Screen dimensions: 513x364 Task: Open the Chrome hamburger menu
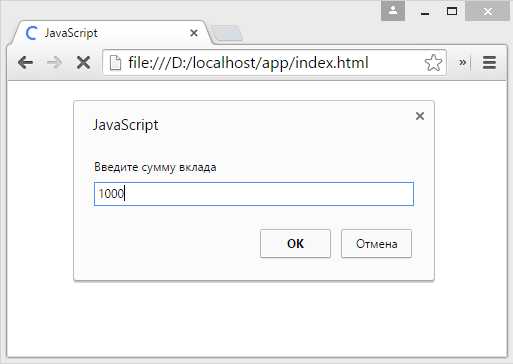pos(489,62)
